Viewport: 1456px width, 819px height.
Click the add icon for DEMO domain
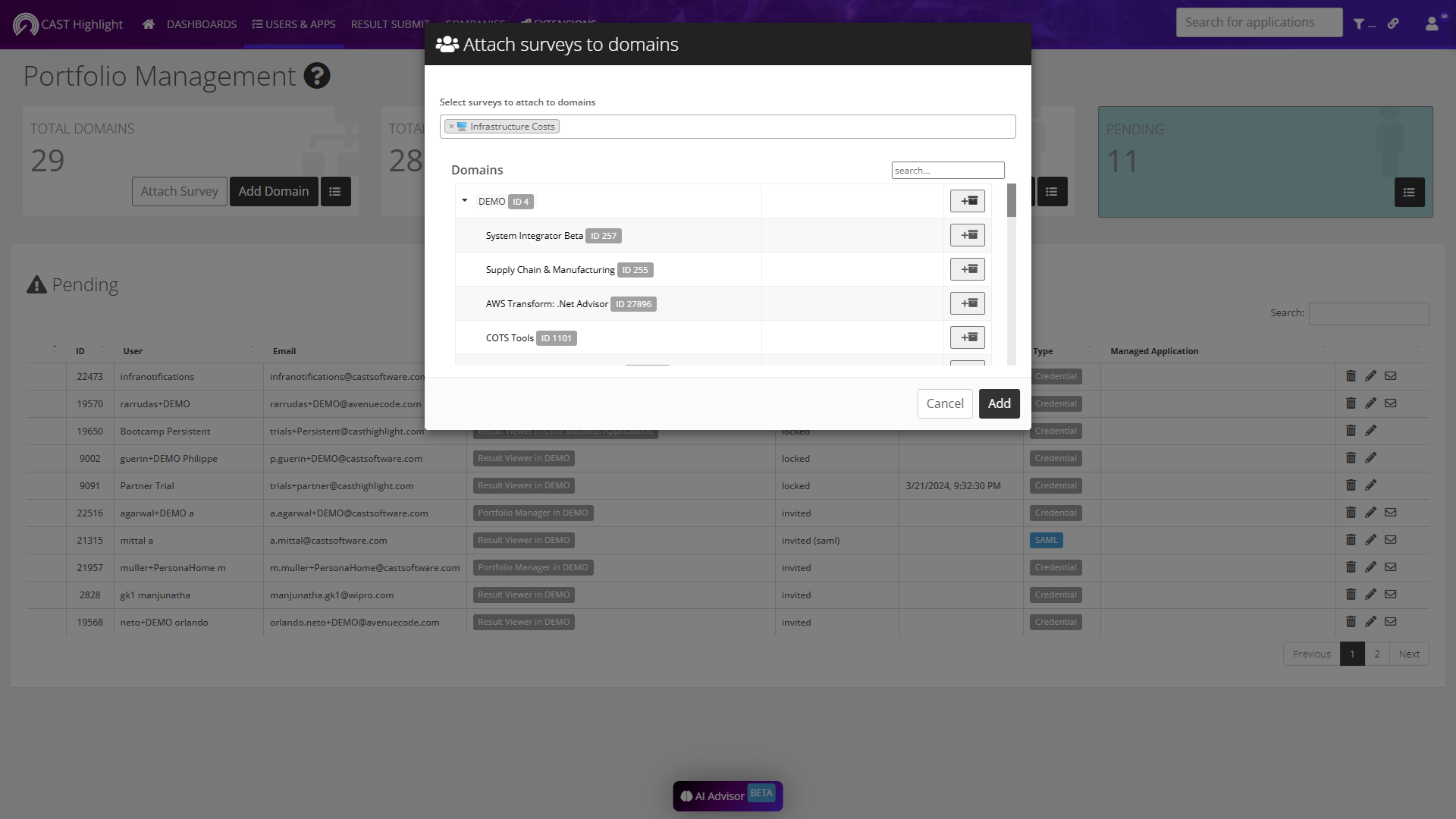(x=967, y=201)
